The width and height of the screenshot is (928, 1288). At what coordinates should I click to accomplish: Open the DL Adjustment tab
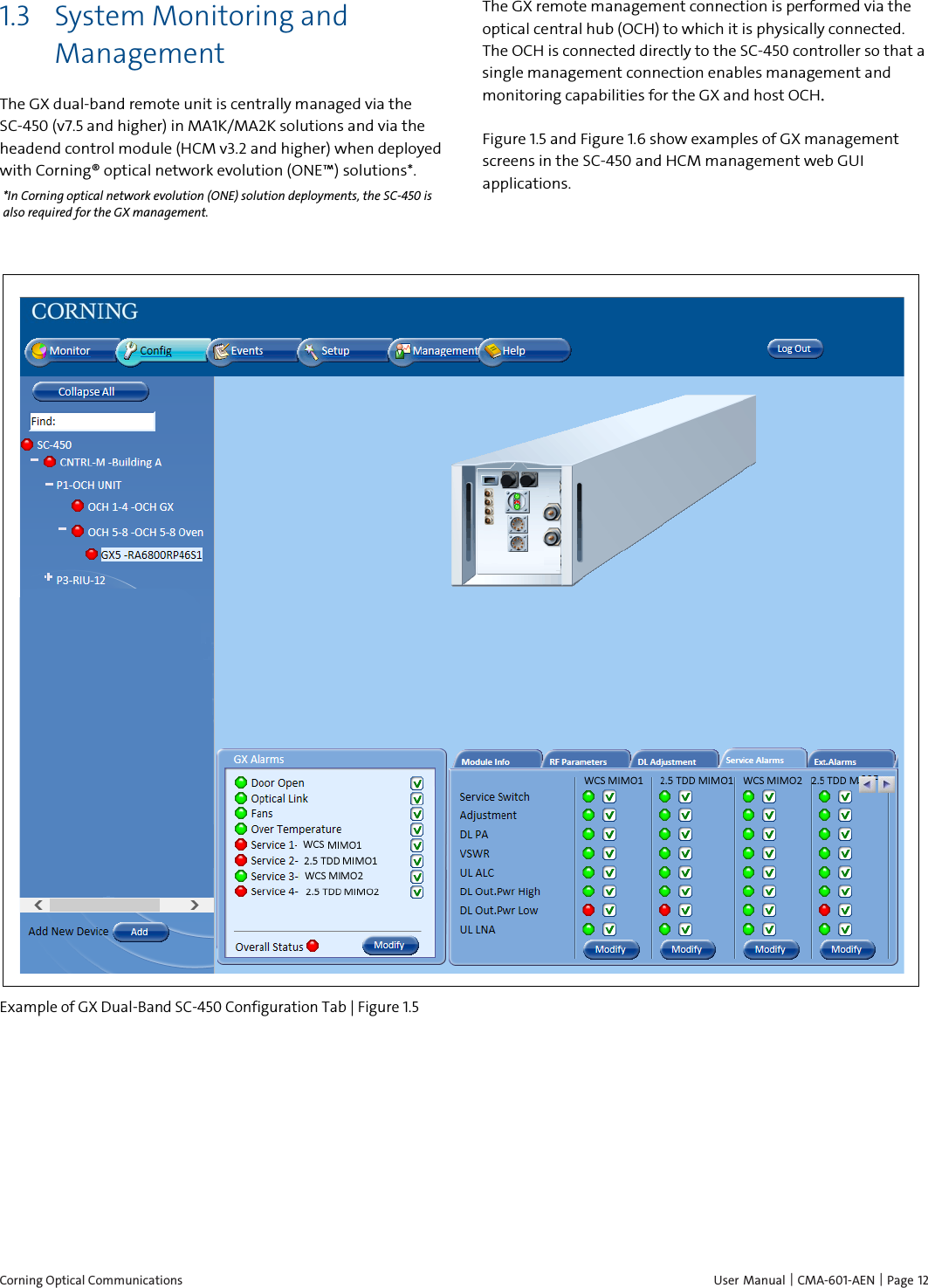[674, 761]
